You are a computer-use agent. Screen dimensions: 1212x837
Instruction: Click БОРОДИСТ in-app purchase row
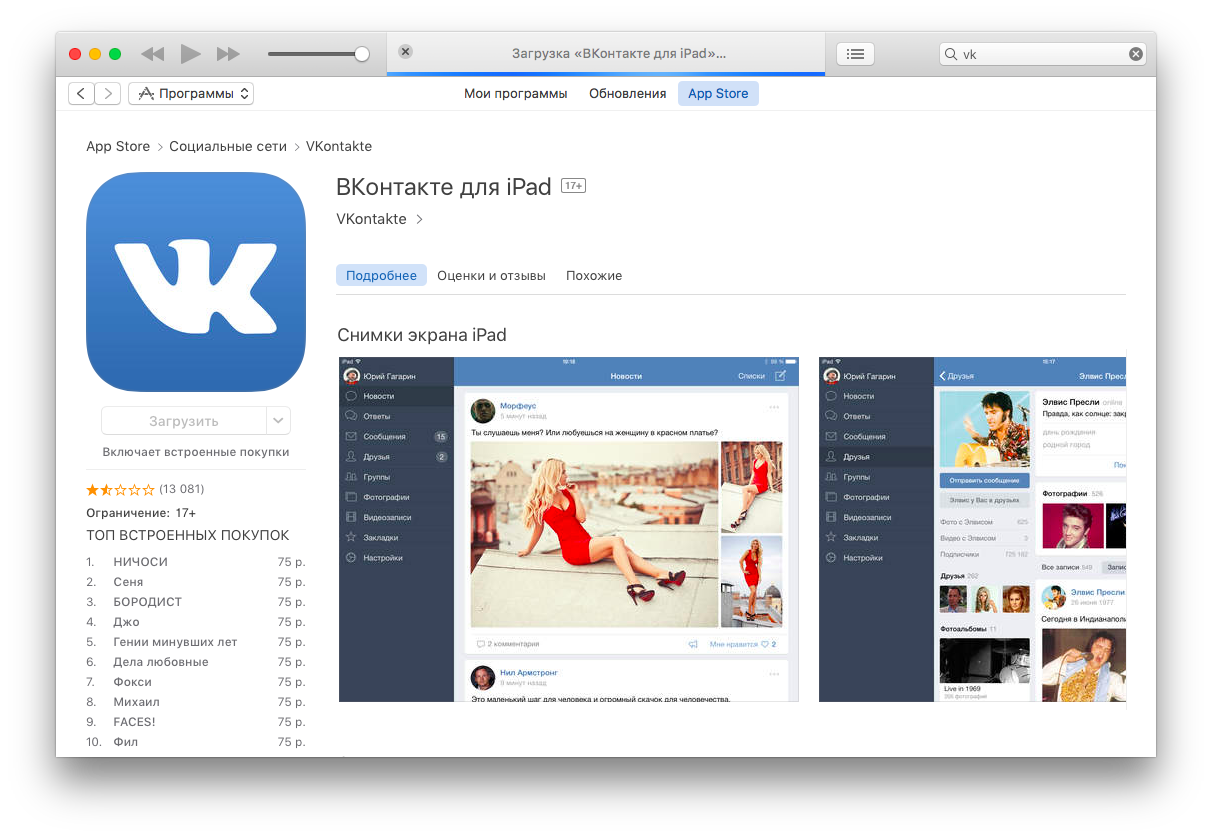(196, 602)
